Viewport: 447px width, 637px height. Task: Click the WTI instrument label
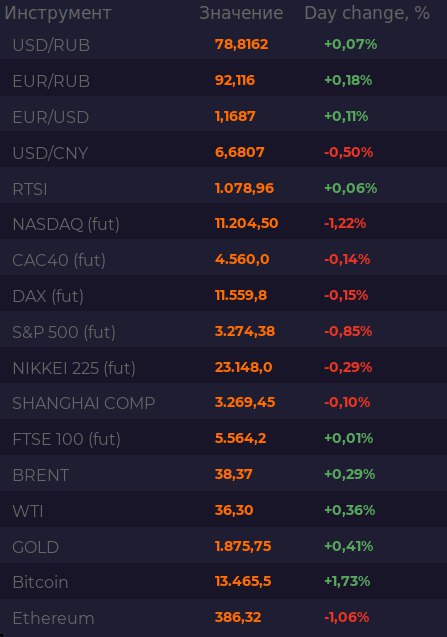(28, 511)
